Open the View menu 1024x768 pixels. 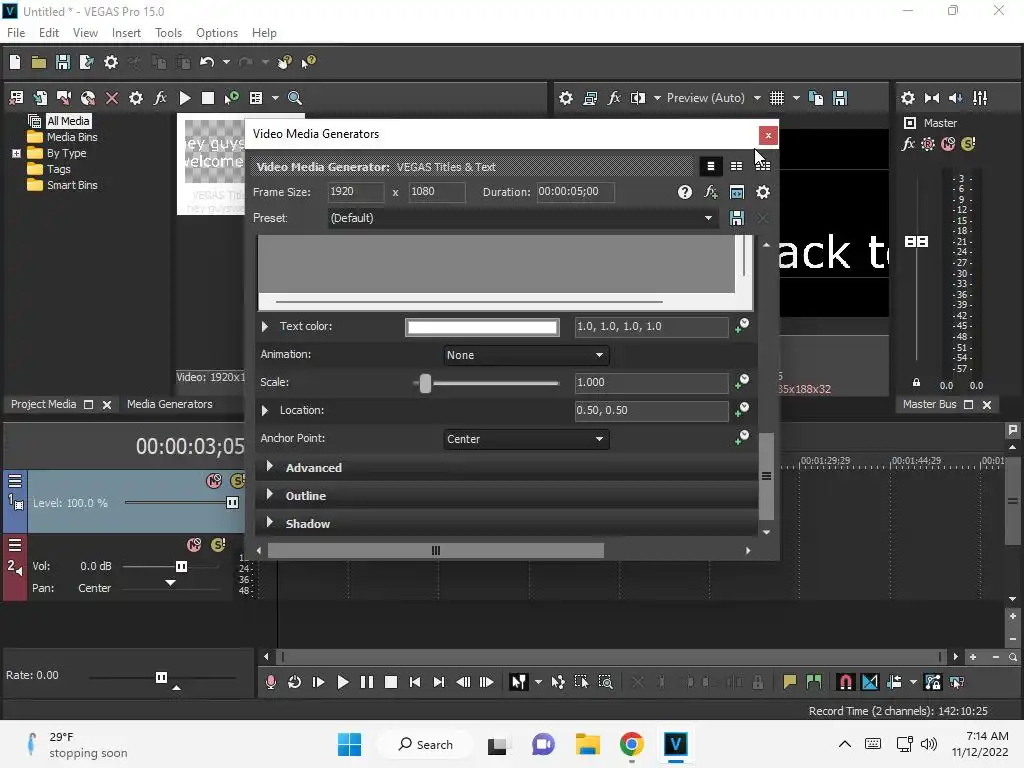point(85,33)
